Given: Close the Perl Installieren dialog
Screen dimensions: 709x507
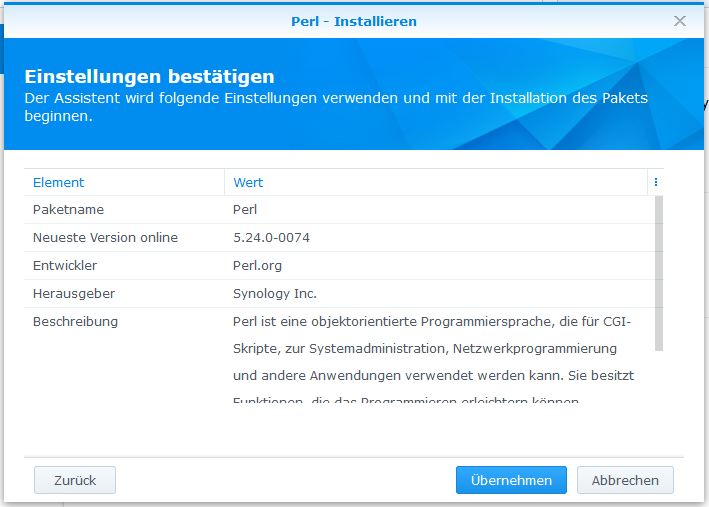Looking at the screenshot, I should pyautogui.click(x=680, y=21).
